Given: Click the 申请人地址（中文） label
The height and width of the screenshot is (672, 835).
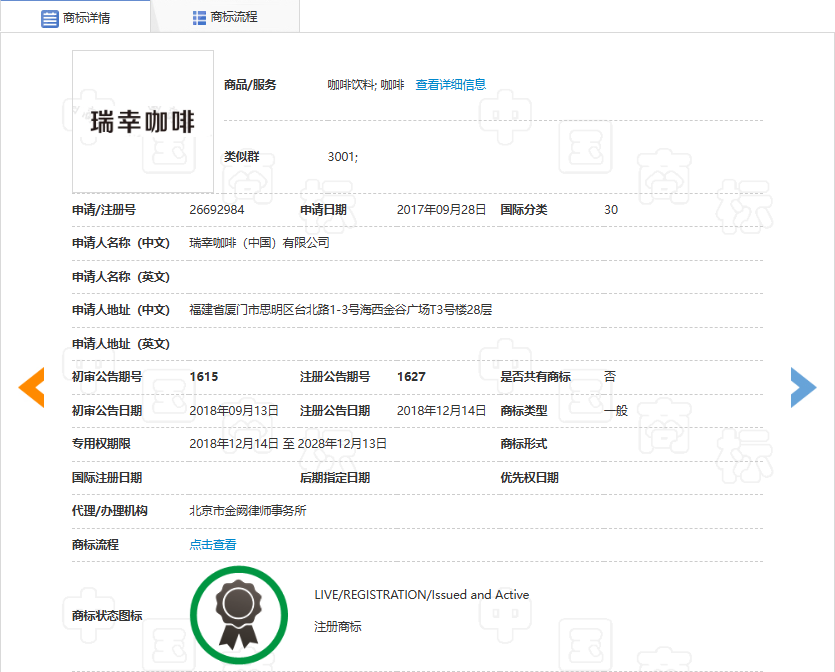Looking at the screenshot, I should (121, 309).
